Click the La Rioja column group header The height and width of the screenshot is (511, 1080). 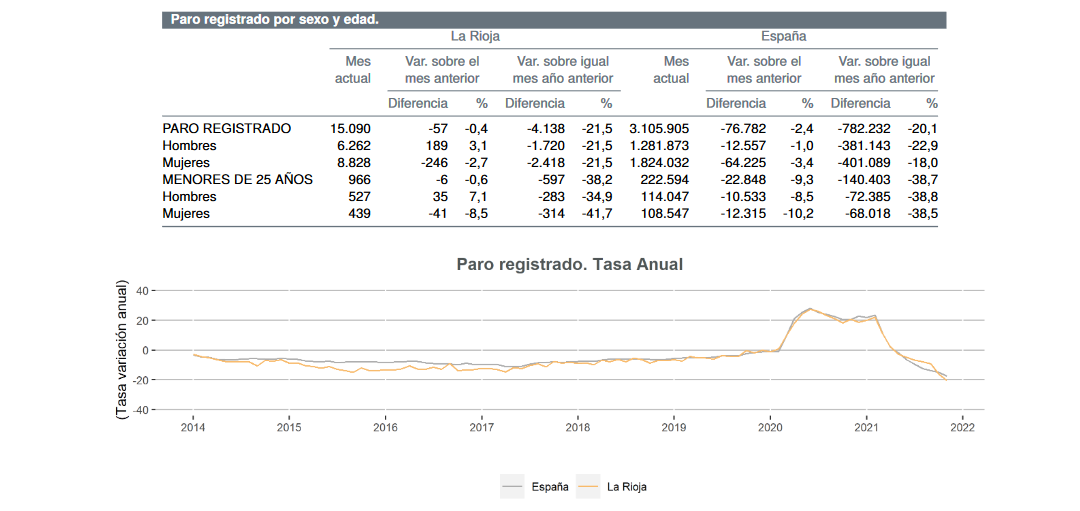pyautogui.click(x=475, y=36)
